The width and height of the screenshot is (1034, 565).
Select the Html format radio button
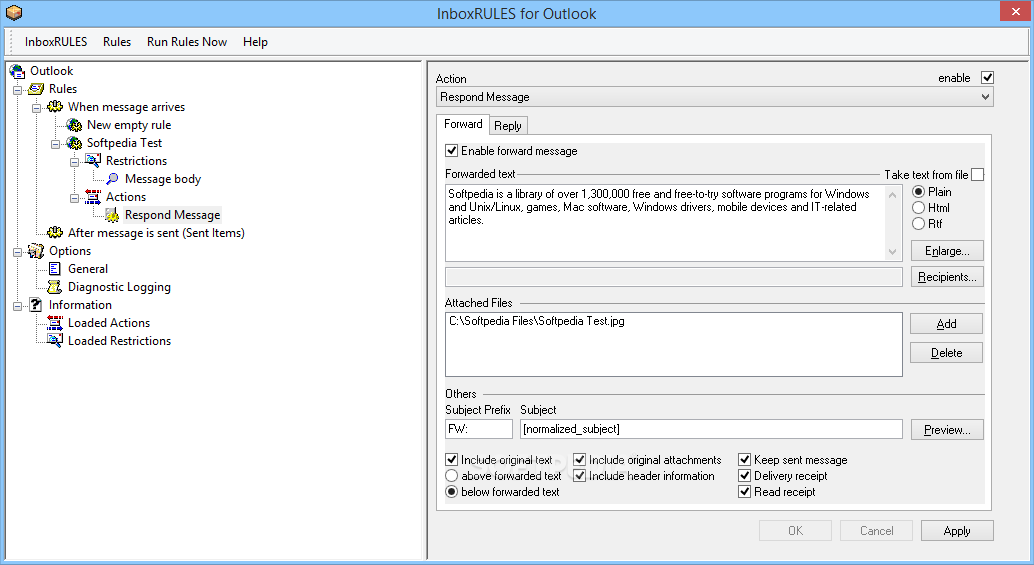[x=919, y=208]
